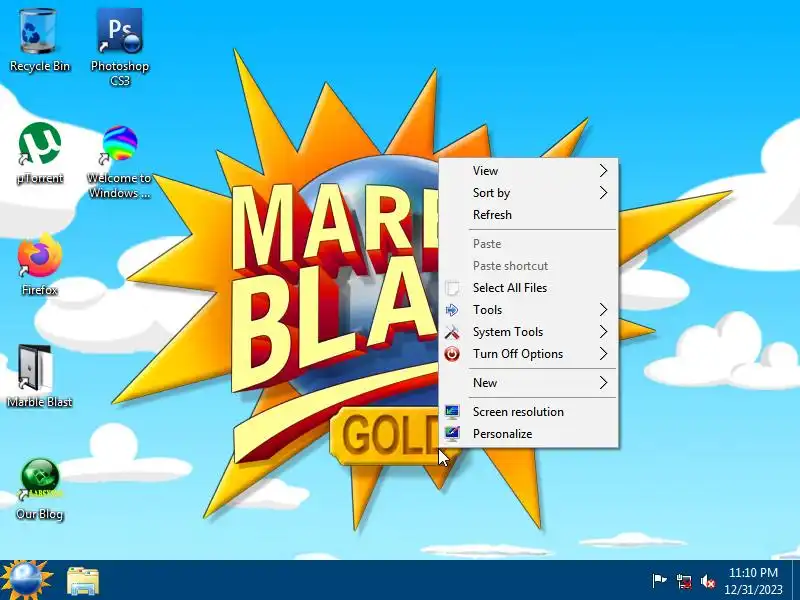
Task: Open Personalize from the context menu
Action: pos(529,434)
